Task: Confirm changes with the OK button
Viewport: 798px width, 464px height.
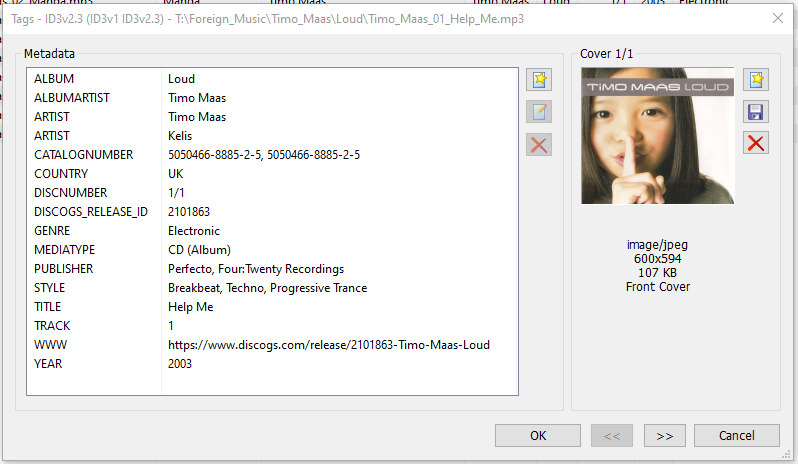Action: [x=538, y=436]
